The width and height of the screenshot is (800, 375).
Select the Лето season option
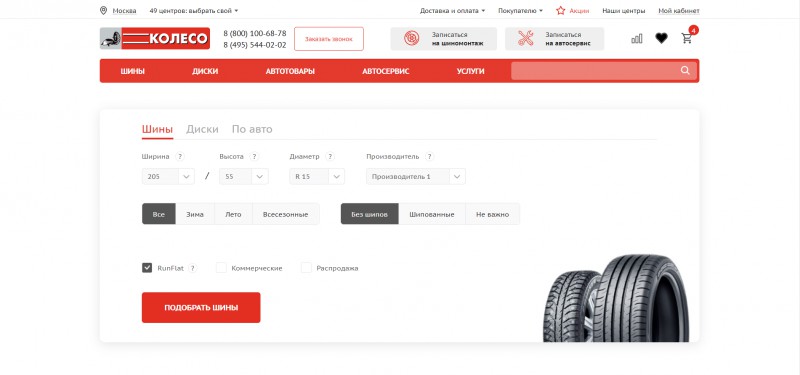pyautogui.click(x=233, y=214)
